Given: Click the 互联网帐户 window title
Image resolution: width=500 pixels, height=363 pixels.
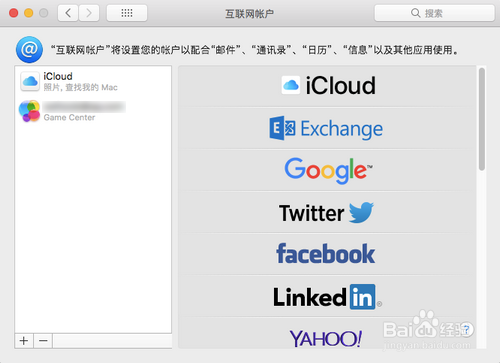Looking at the screenshot, I should click(x=249, y=14).
